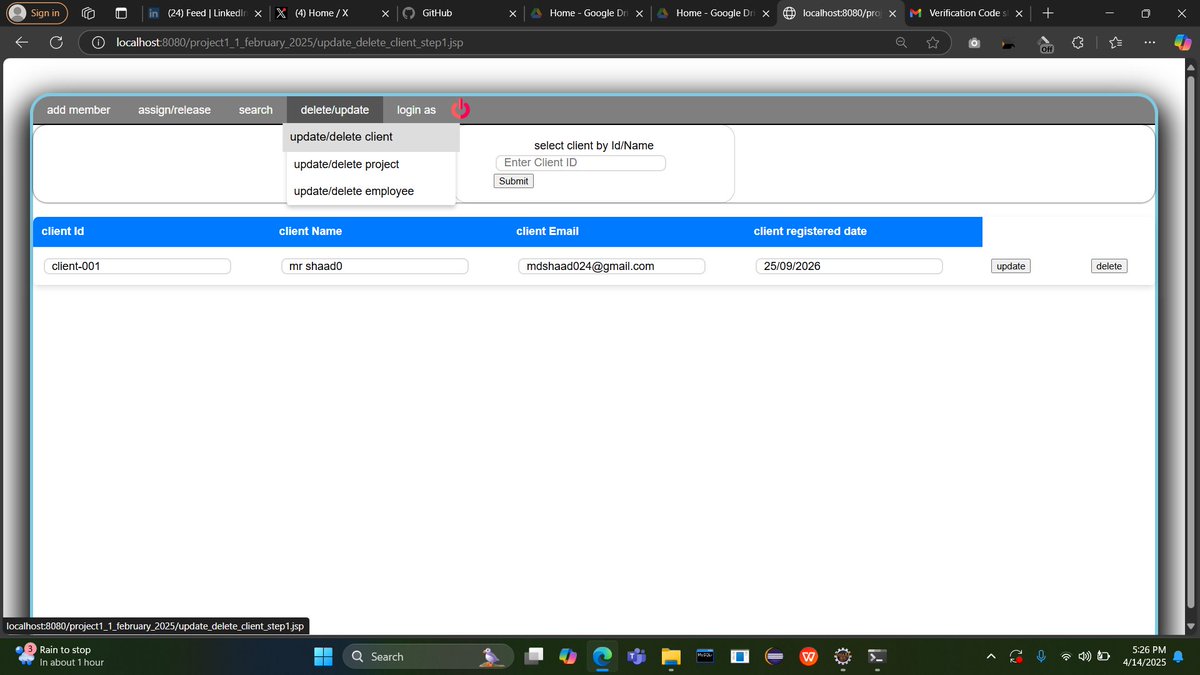Open Task View on taskbar
Image resolution: width=1200 pixels, height=675 pixels.
point(535,656)
